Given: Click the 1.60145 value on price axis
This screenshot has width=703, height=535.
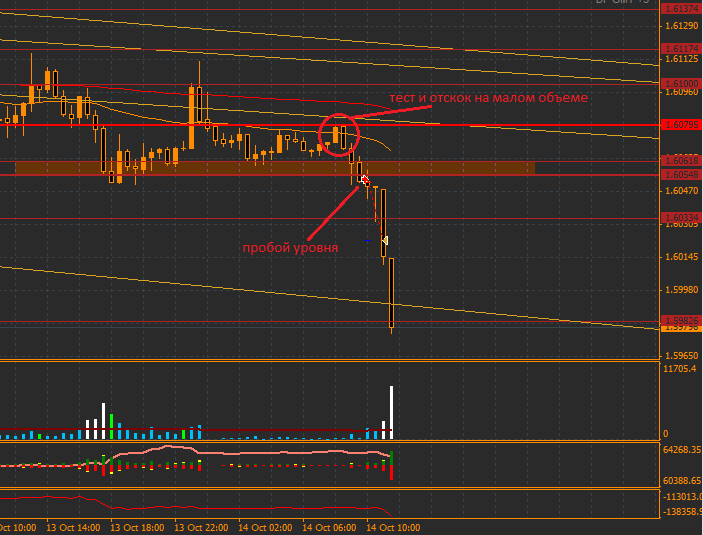Looking at the screenshot, I should tap(681, 257).
